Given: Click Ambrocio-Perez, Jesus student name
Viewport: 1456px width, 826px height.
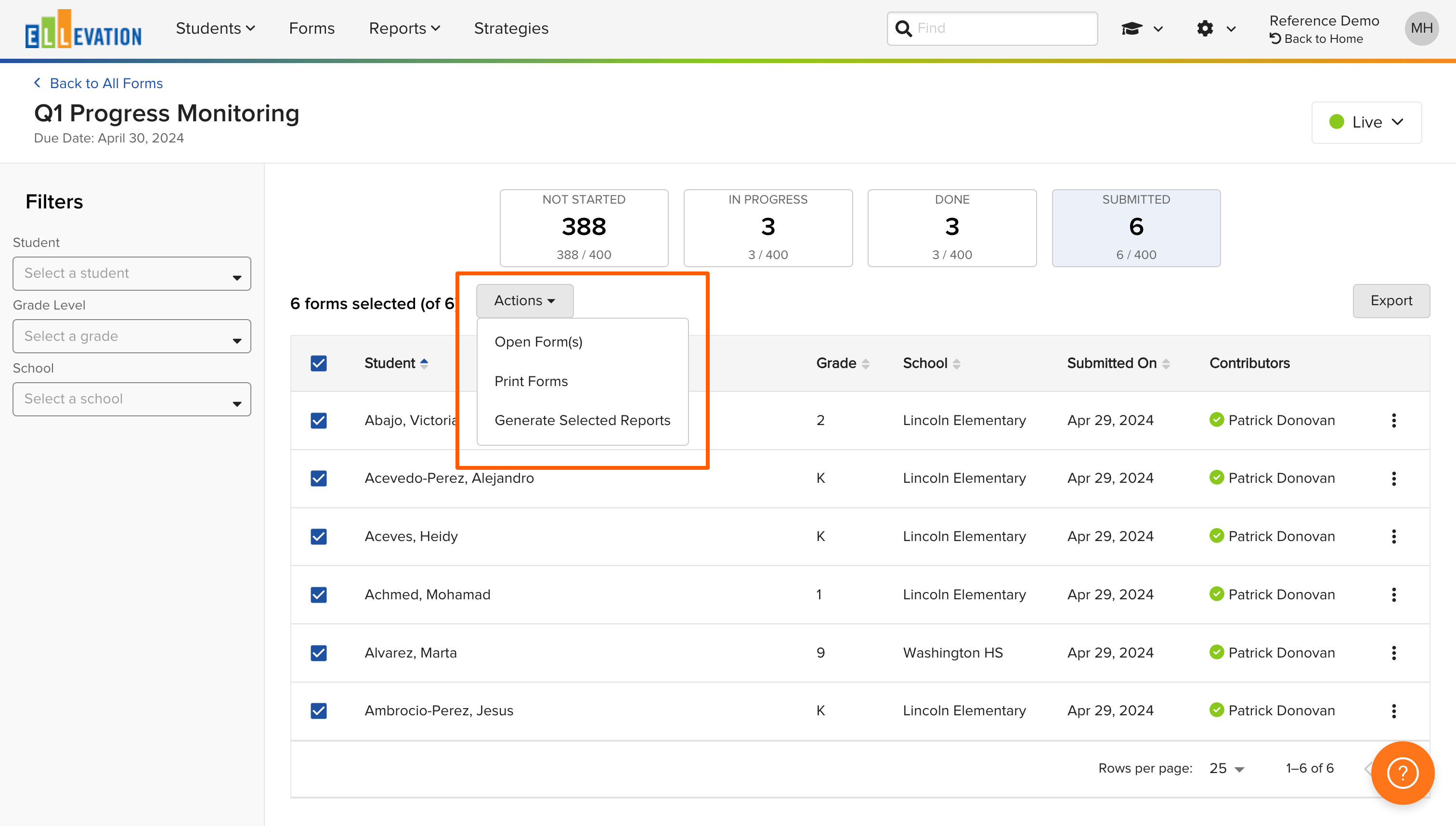Looking at the screenshot, I should [x=439, y=711].
